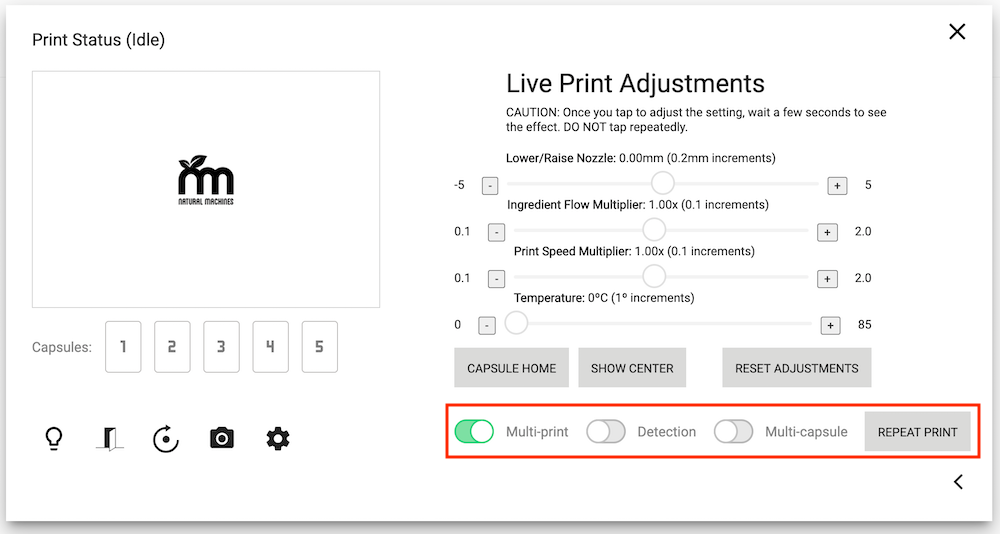The image size is (1000, 534).
Task: Decrease Ingredient Flow Multiplier with minus
Action: pyautogui.click(x=496, y=232)
